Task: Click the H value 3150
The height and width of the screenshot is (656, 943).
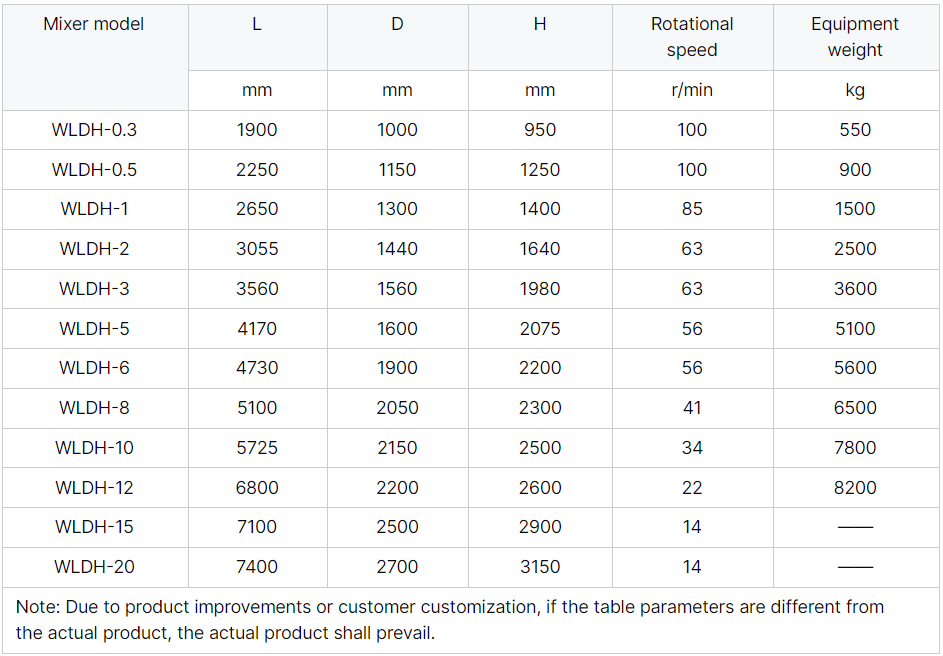Action: (540, 567)
